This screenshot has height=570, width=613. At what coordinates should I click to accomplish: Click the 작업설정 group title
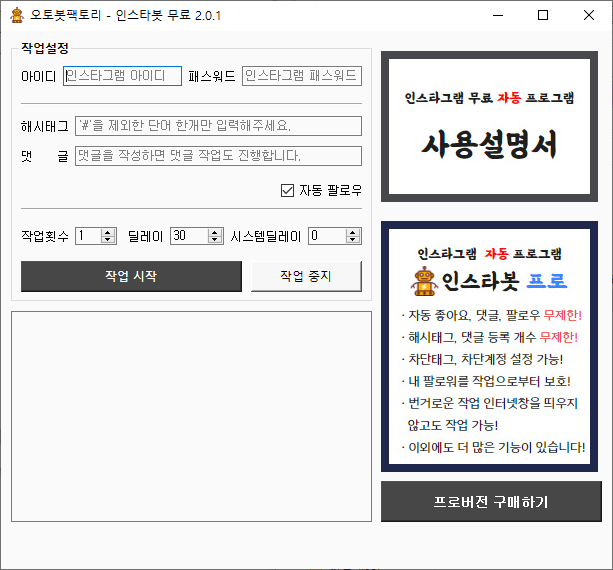[x=45, y=48]
